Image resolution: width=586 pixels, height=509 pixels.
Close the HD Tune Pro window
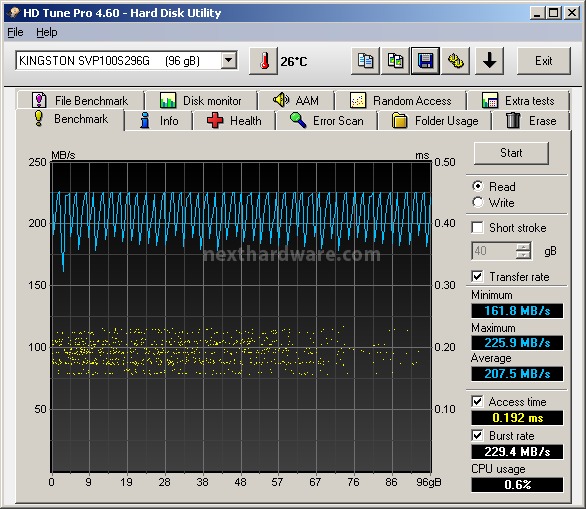point(572,13)
